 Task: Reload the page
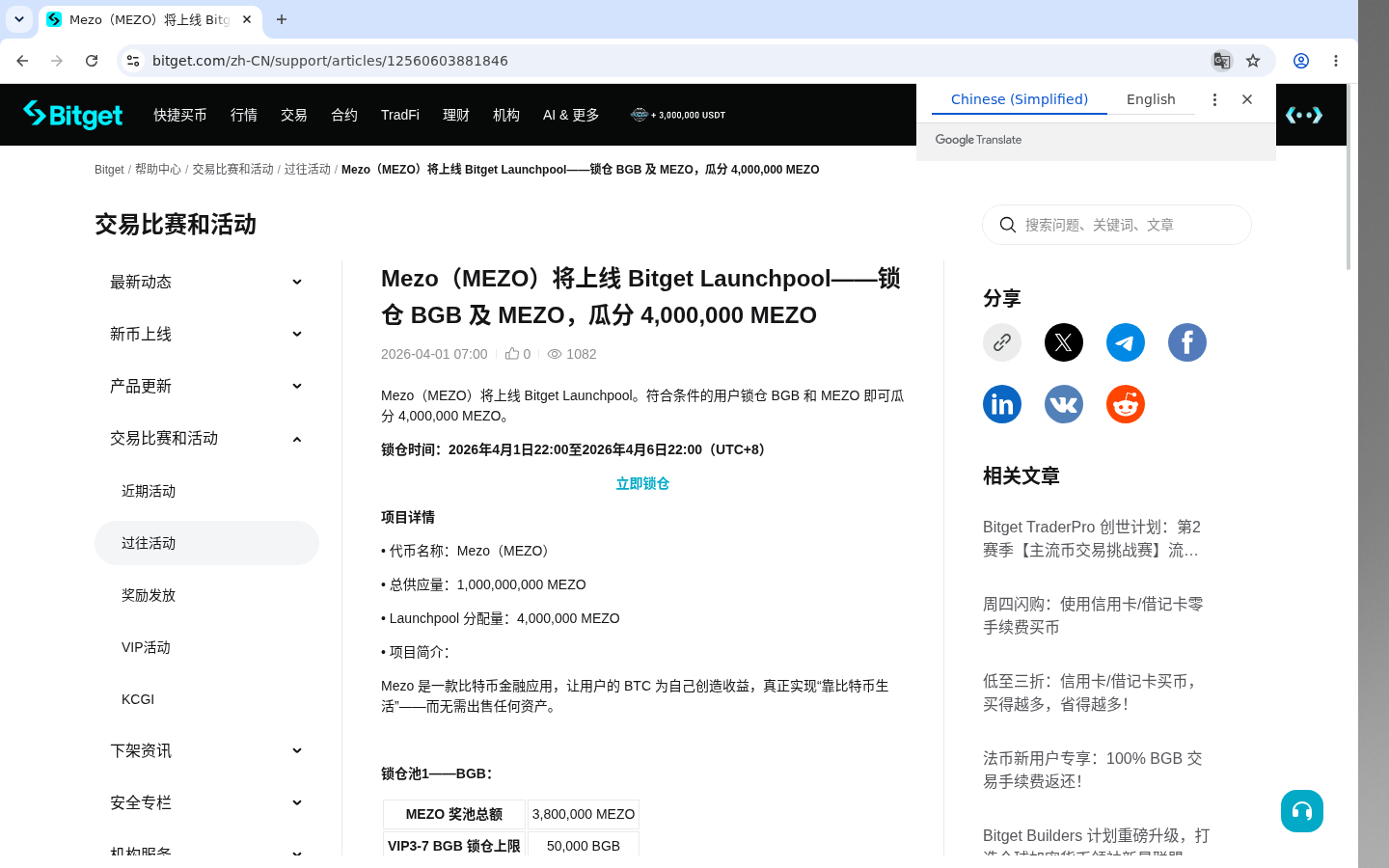[x=92, y=61]
